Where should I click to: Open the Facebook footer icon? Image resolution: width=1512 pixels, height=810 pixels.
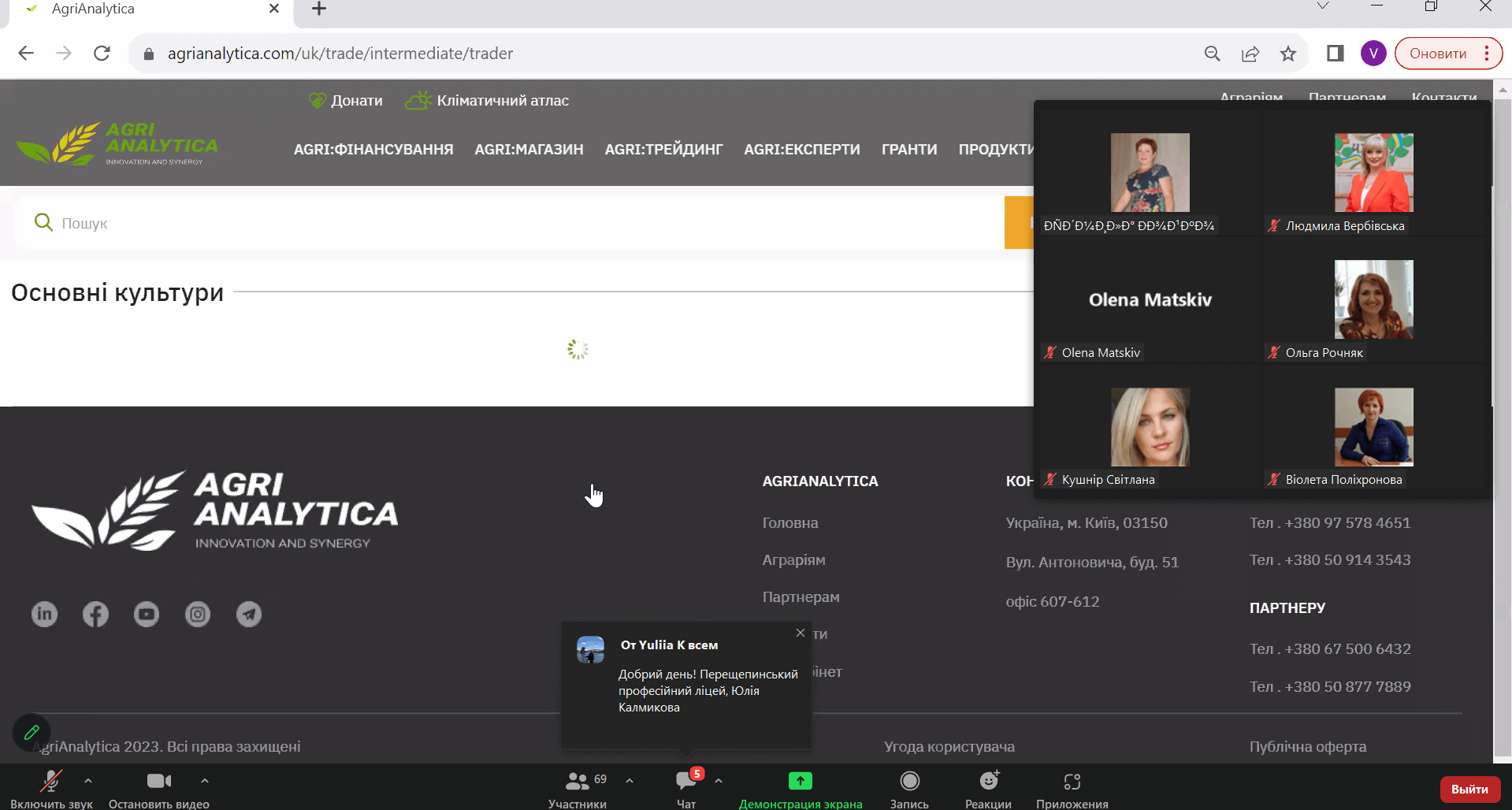[95, 614]
